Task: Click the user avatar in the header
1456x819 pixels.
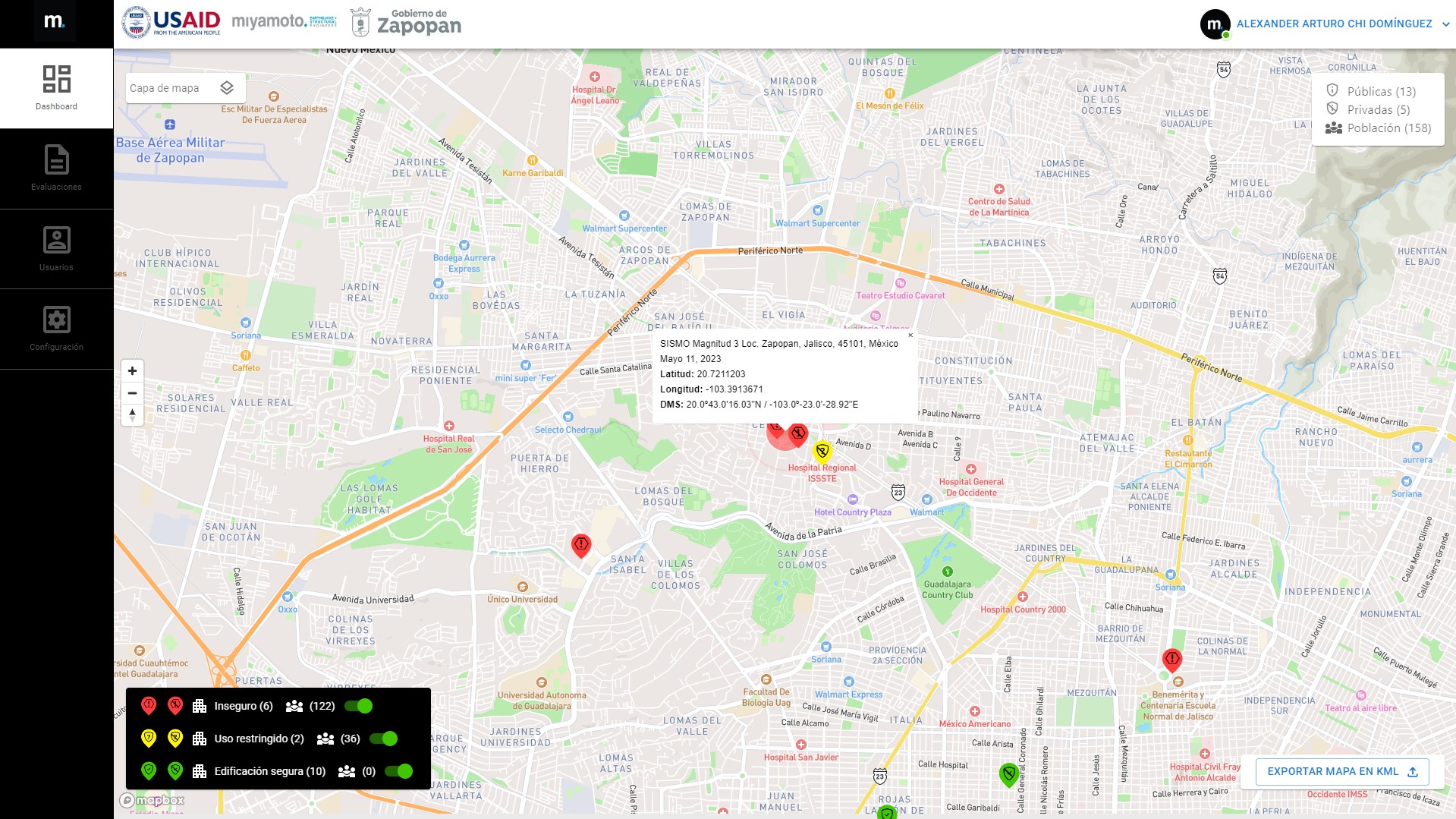Action: 1215,24
